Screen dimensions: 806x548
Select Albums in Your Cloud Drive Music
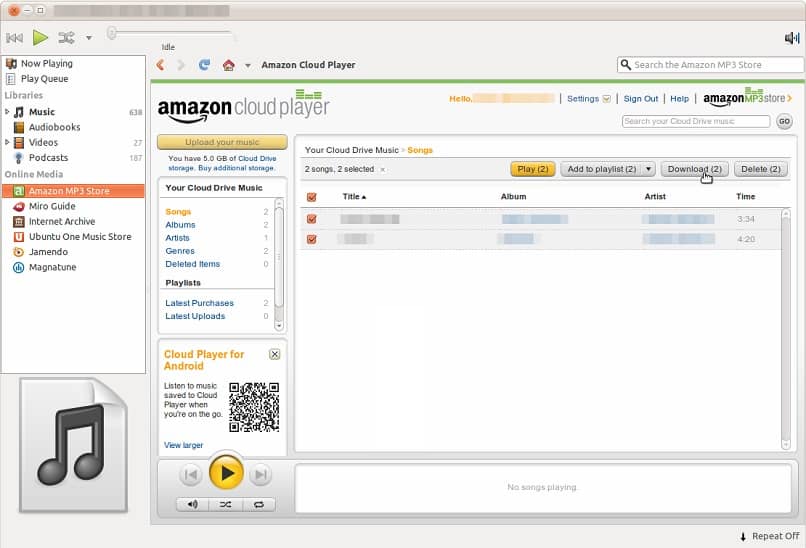[x=180, y=225]
